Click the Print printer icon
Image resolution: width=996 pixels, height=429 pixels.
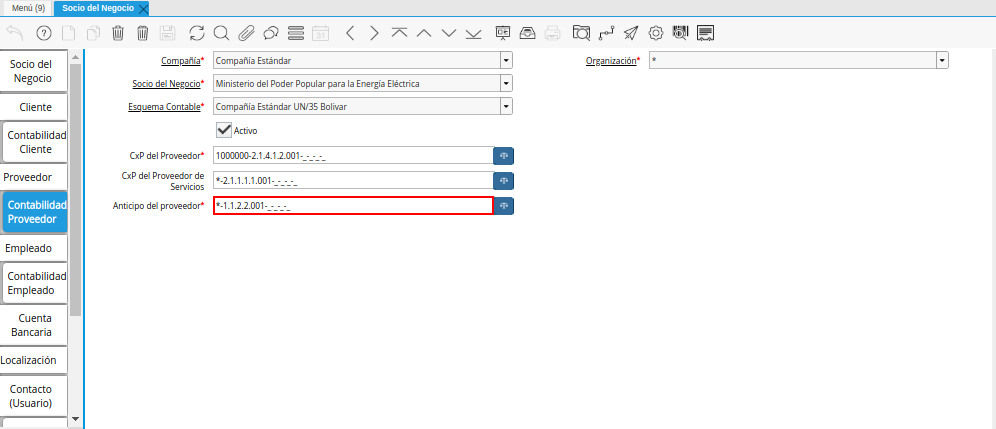(x=553, y=33)
